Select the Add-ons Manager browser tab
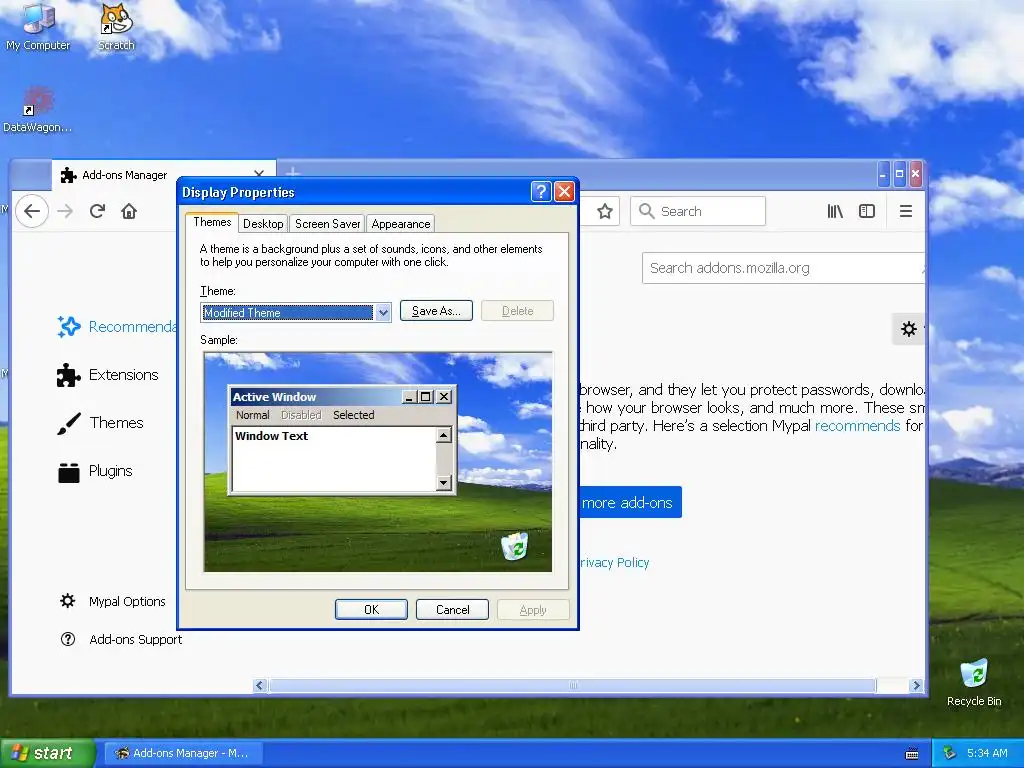Screen dimensions: 1024x768 (163, 175)
